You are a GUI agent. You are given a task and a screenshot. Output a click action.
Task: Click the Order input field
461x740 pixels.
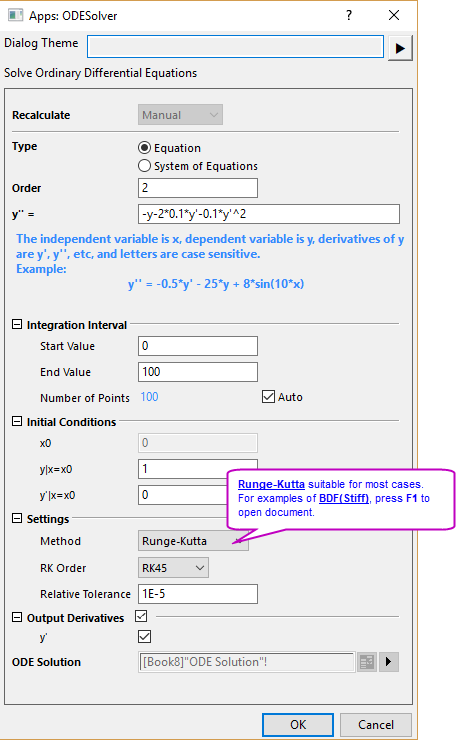198,188
